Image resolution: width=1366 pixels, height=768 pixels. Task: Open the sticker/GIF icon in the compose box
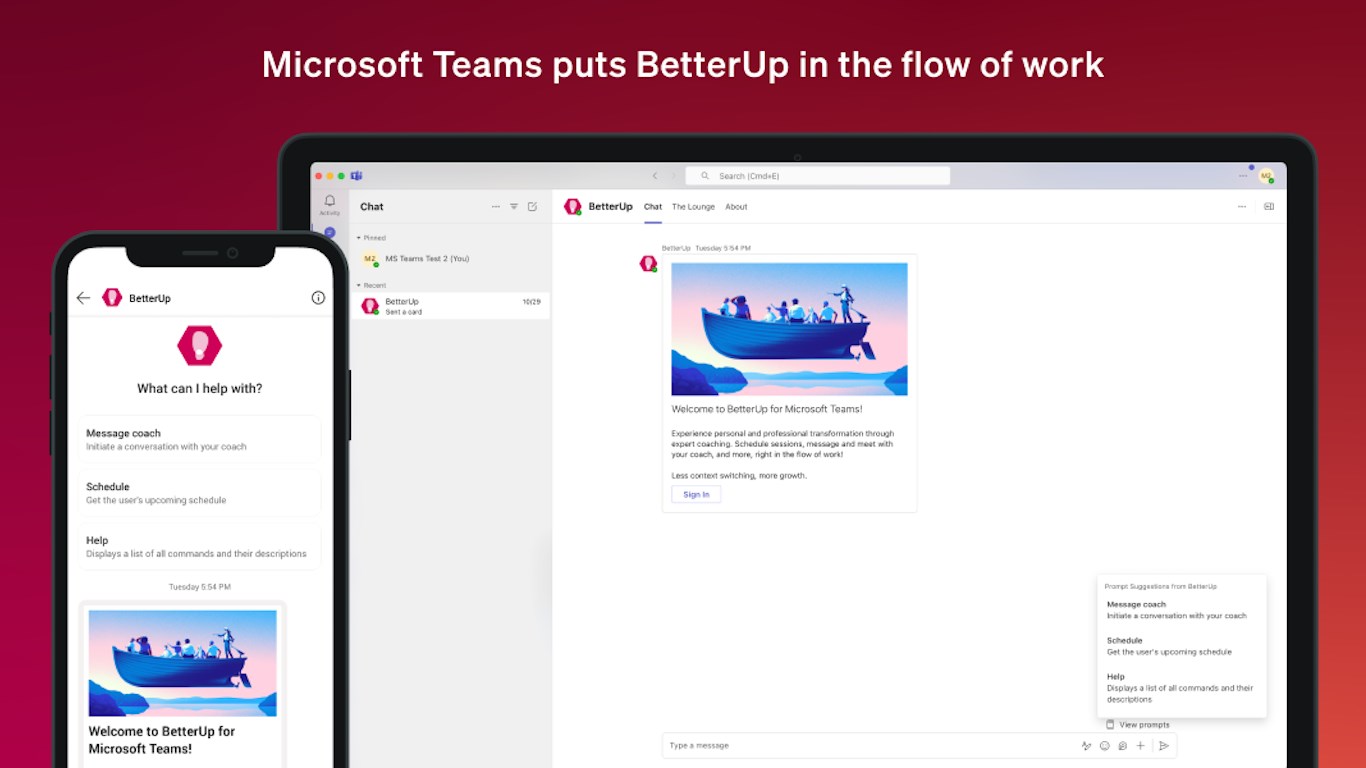(1122, 746)
